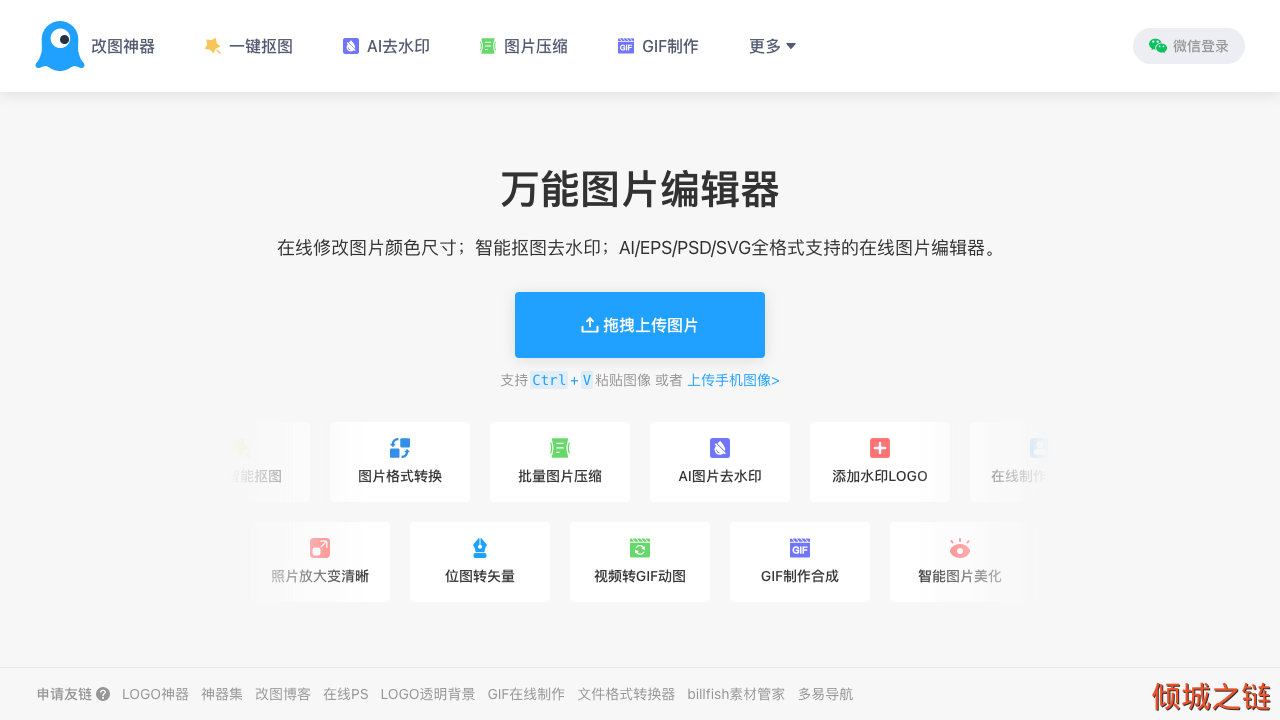This screenshot has height=720, width=1280.
Task: Open the AI图片去水印 card
Action: click(720, 462)
